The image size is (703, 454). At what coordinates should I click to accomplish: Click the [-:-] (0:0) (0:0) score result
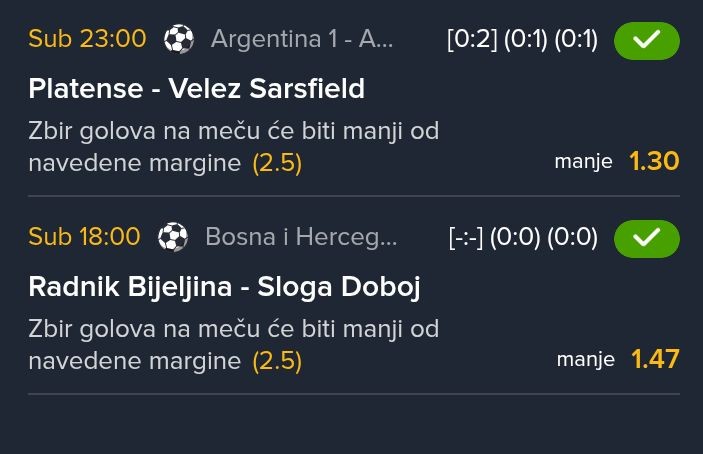tap(523, 238)
